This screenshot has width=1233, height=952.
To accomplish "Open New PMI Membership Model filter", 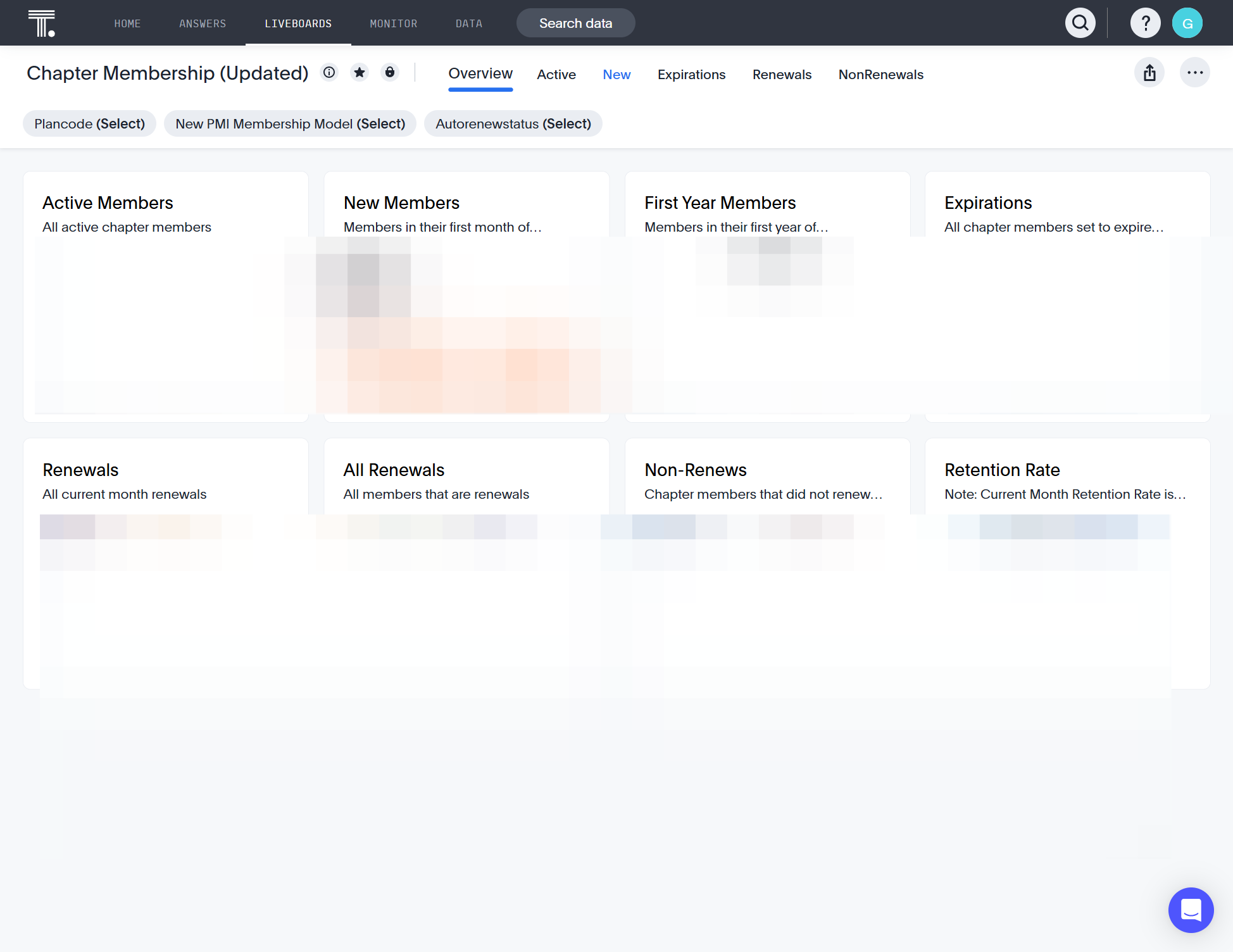I will 291,123.
